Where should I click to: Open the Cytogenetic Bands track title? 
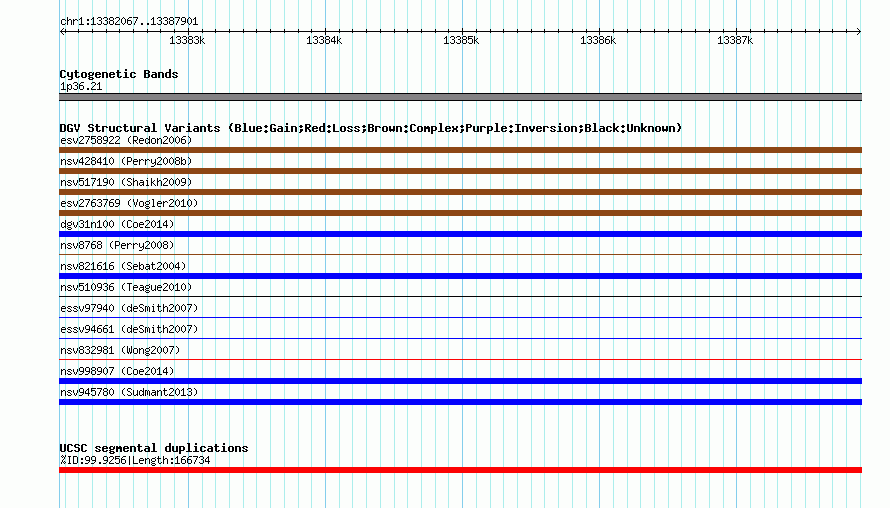[119, 74]
